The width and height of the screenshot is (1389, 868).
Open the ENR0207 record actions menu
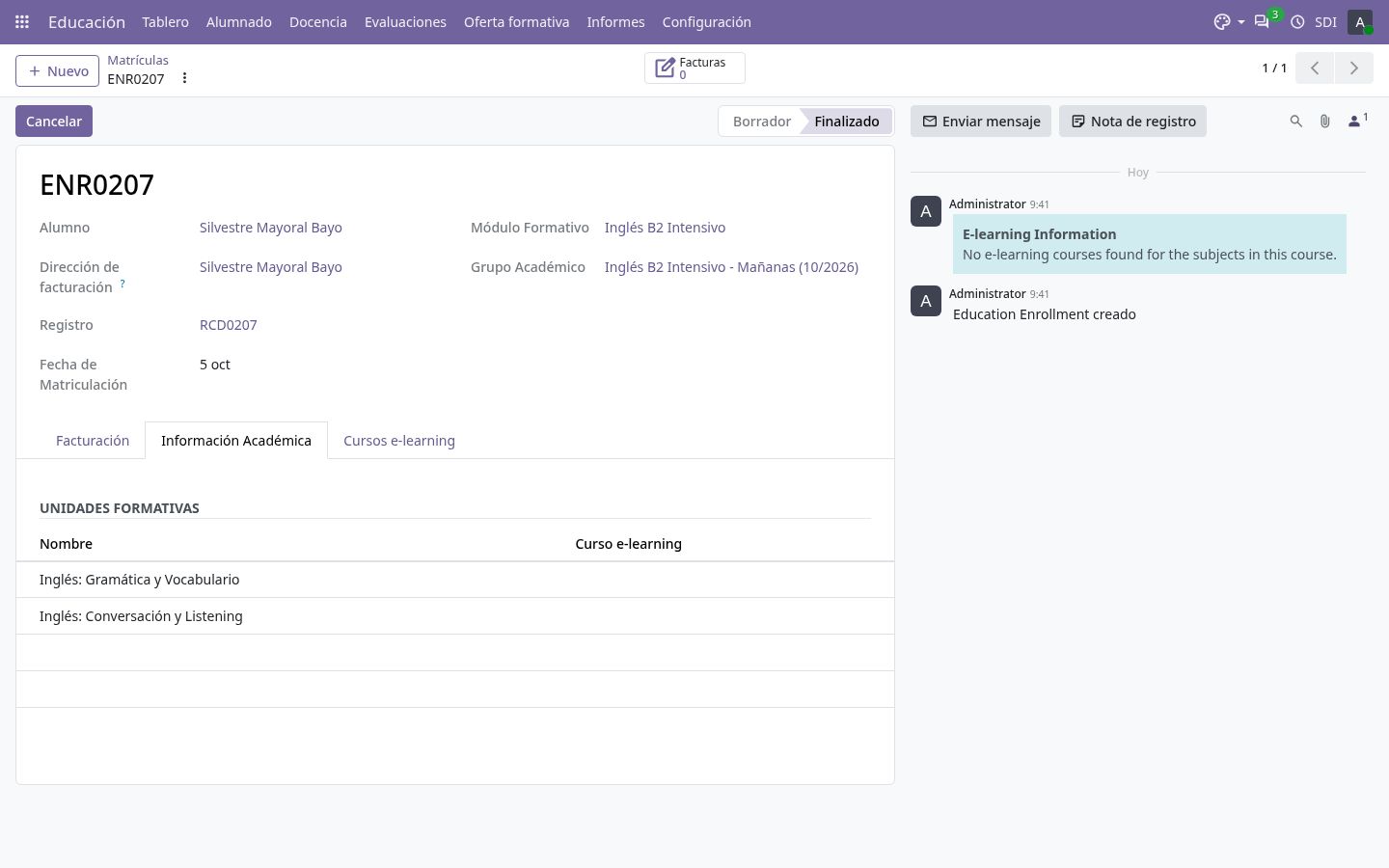coord(184,78)
